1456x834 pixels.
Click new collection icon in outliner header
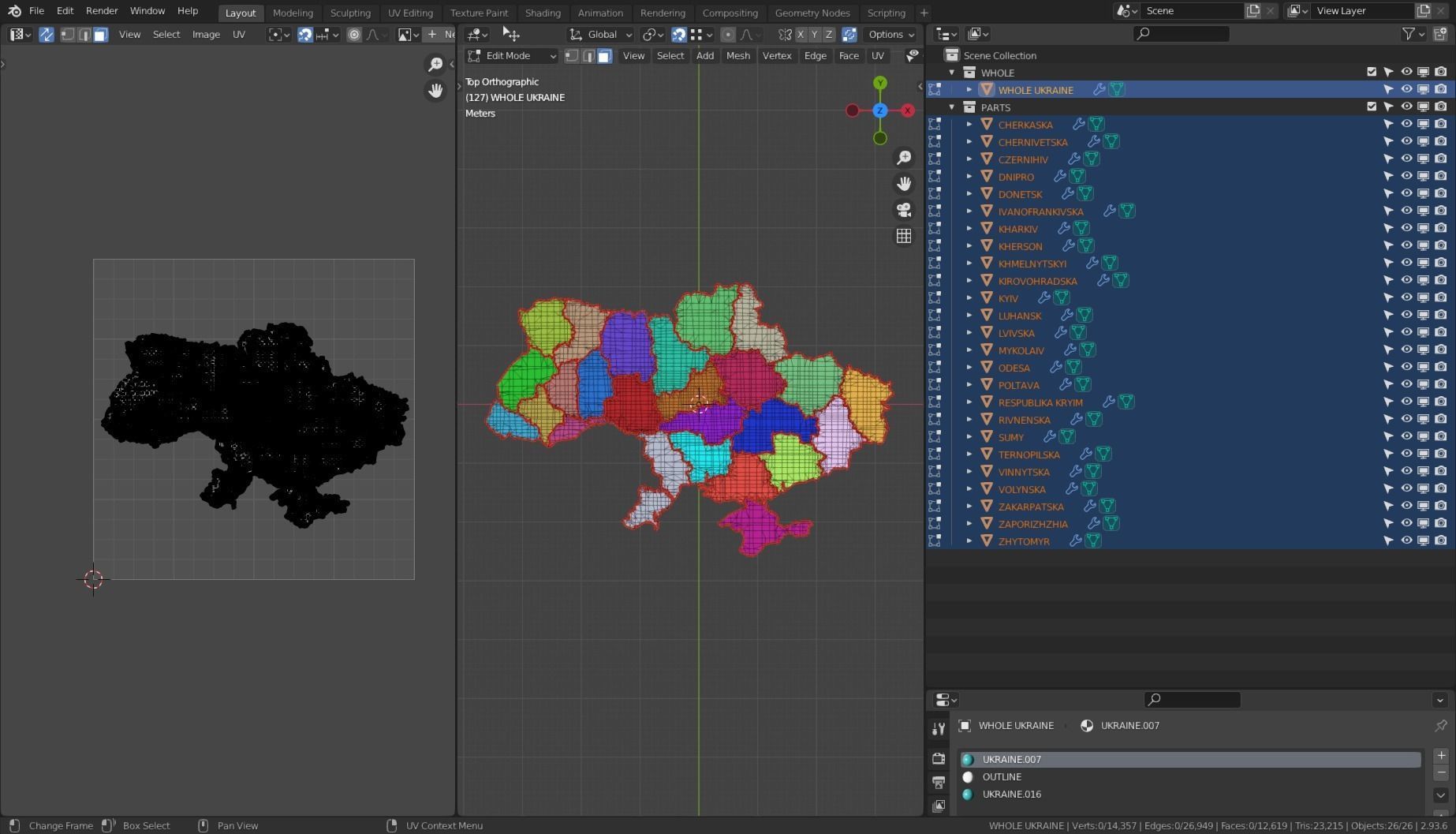point(1440,34)
